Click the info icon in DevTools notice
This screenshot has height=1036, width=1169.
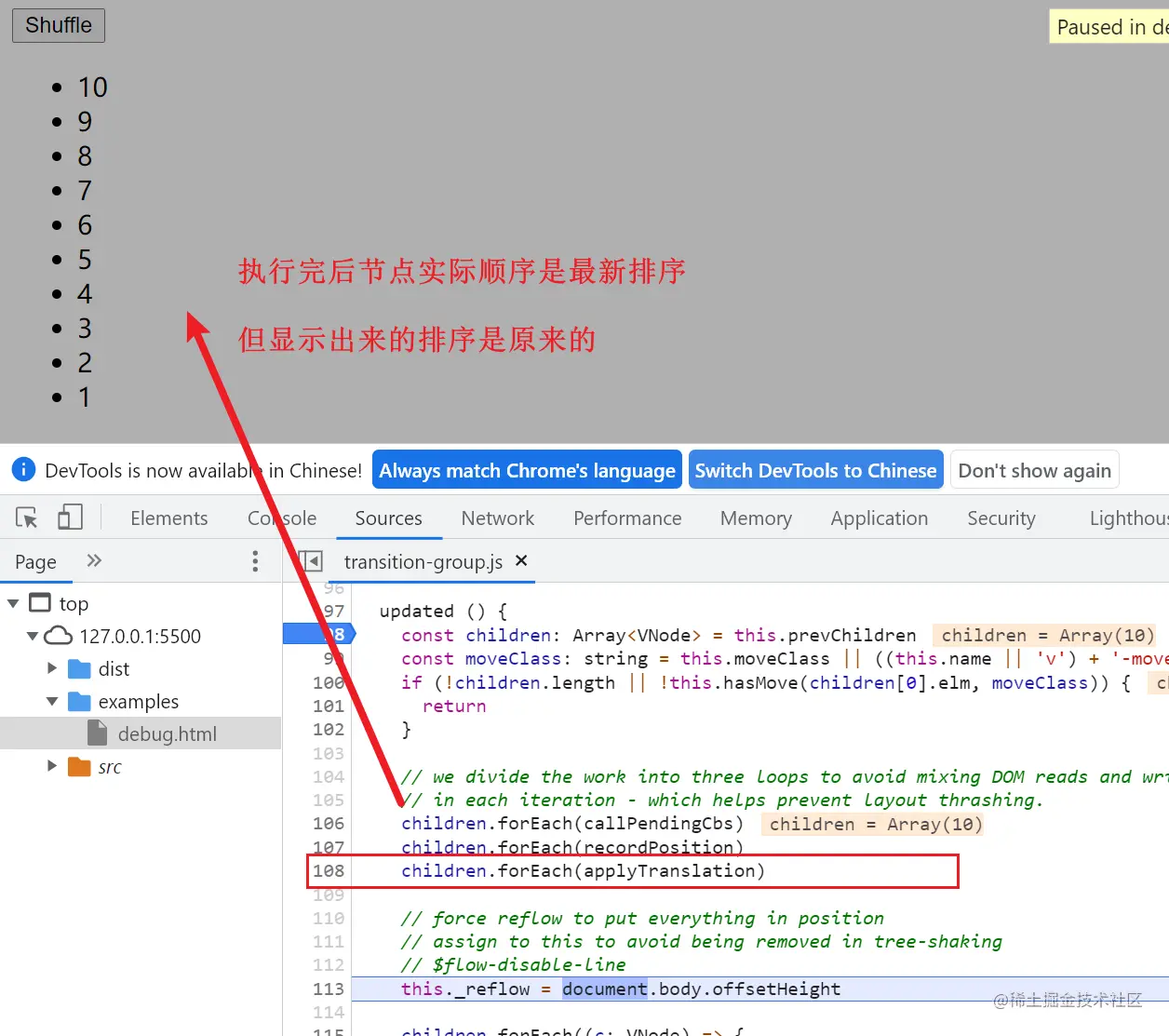point(23,469)
